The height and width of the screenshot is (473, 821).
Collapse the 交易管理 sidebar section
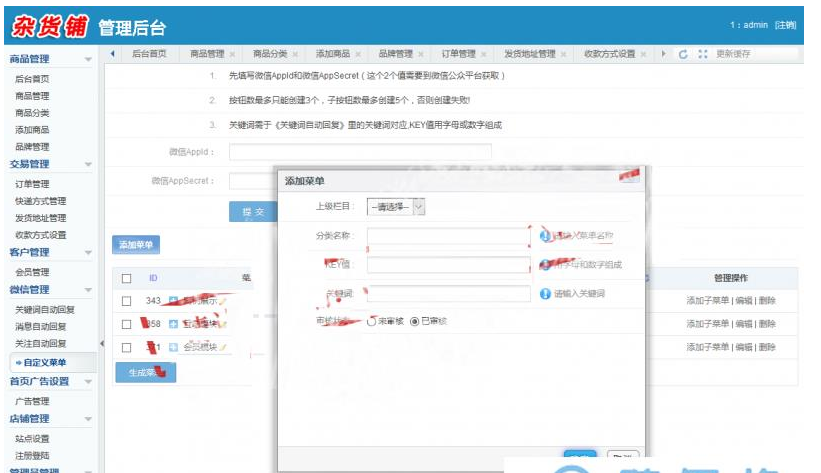point(88,165)
